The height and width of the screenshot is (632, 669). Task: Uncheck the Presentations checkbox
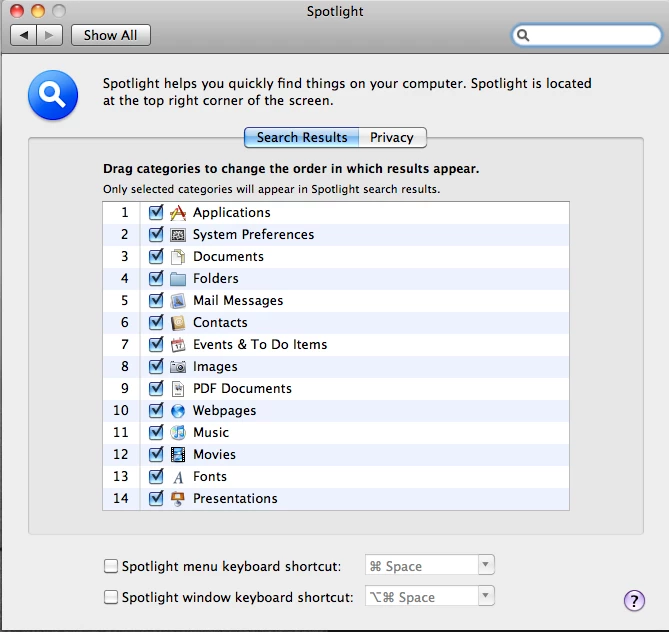coord(156,499)
